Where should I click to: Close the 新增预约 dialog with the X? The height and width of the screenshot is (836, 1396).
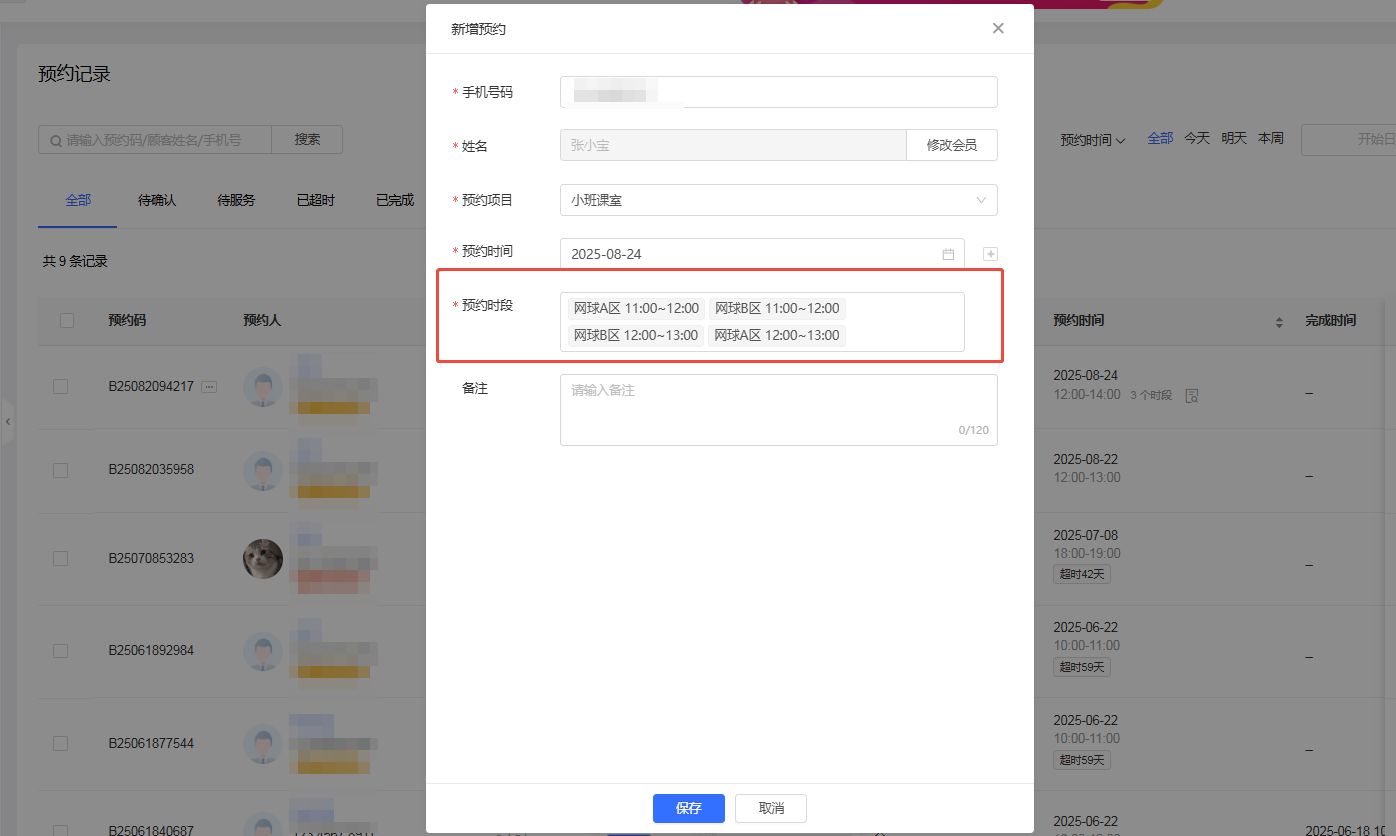[997, 28]
